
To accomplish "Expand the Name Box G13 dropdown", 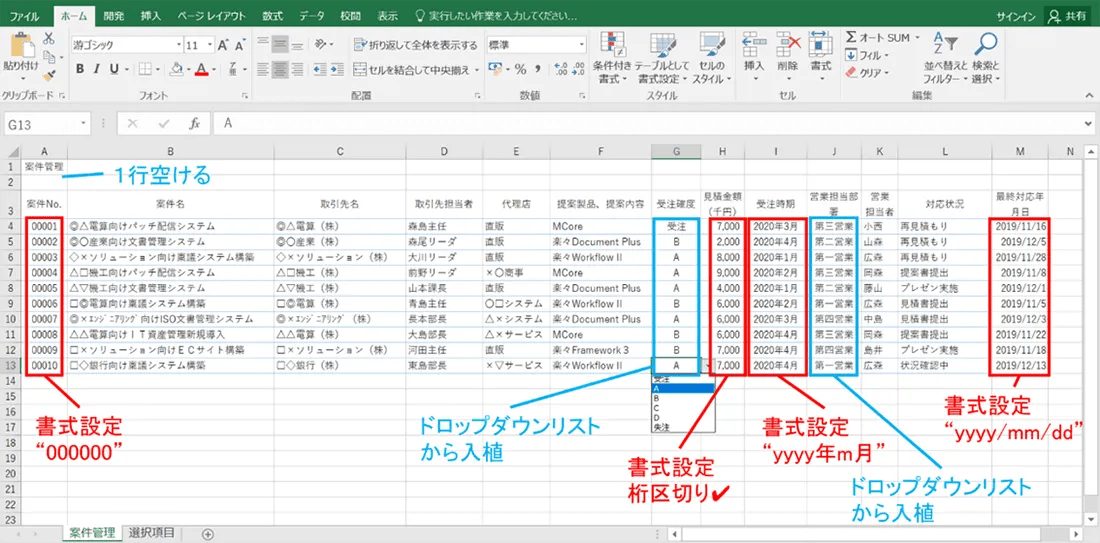I will click(84, 123).
